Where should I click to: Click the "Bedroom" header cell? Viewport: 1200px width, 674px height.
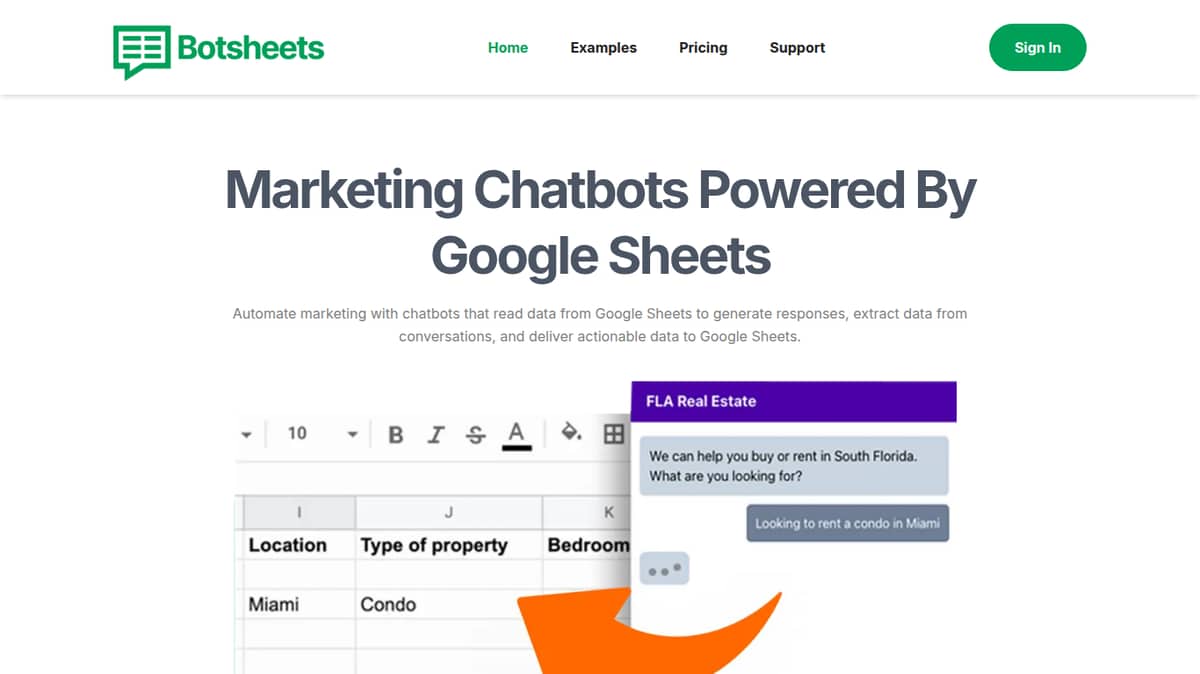point(587,545)
